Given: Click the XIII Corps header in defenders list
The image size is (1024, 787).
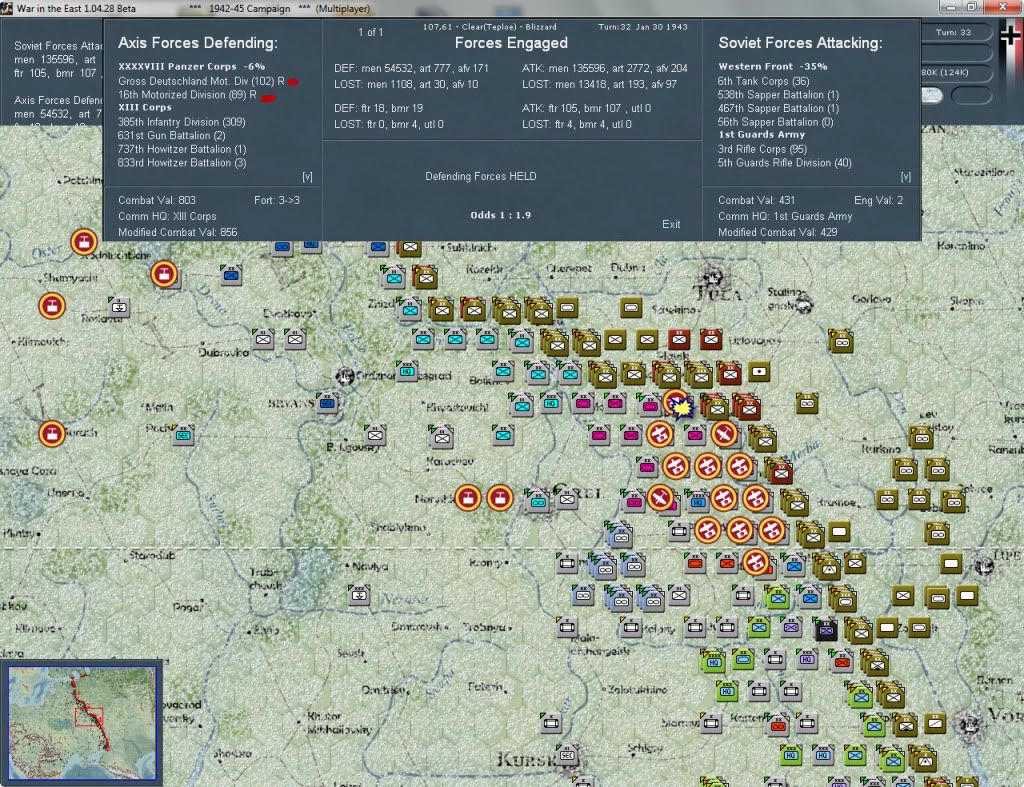Looking at the screenshot, I should 144,107.
